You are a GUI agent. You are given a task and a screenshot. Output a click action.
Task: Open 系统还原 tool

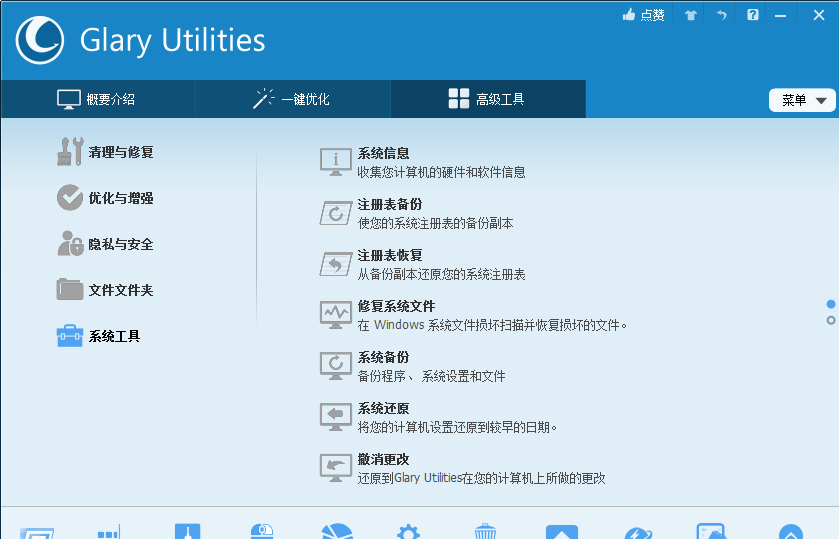(383, 409)
